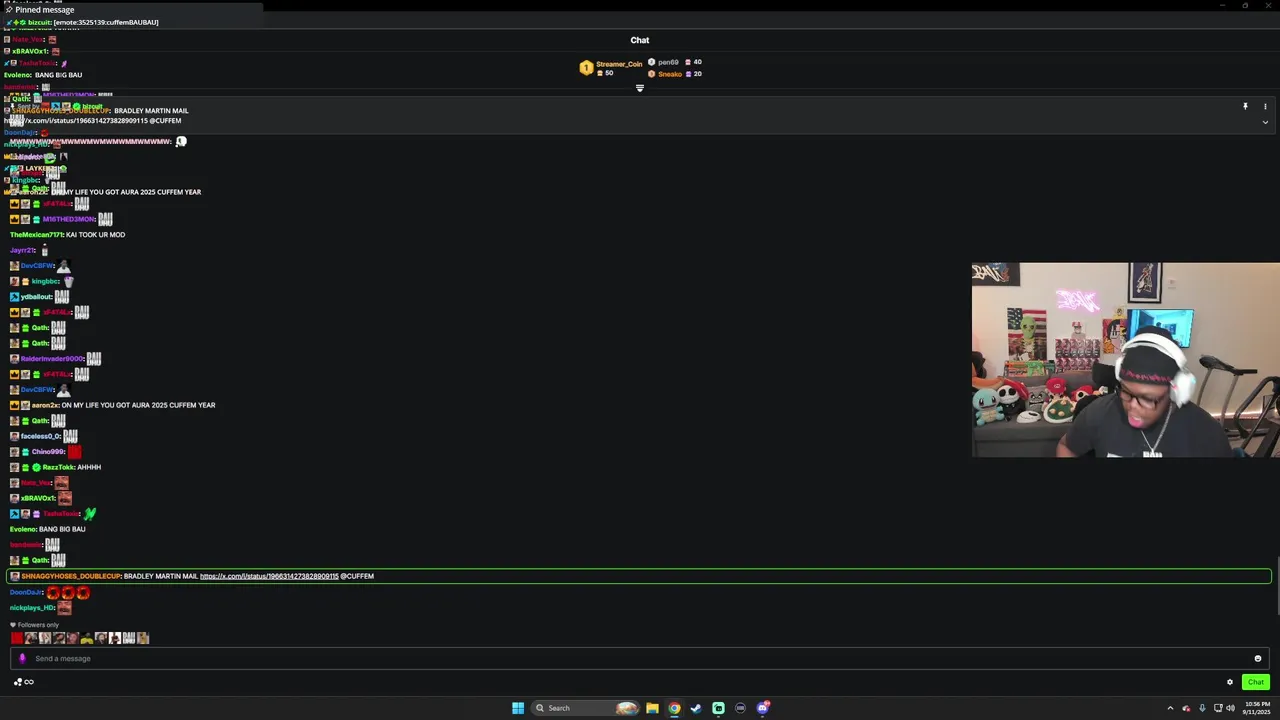
Task: Open Kick app icon in taskbar
Action: point(718,708)
